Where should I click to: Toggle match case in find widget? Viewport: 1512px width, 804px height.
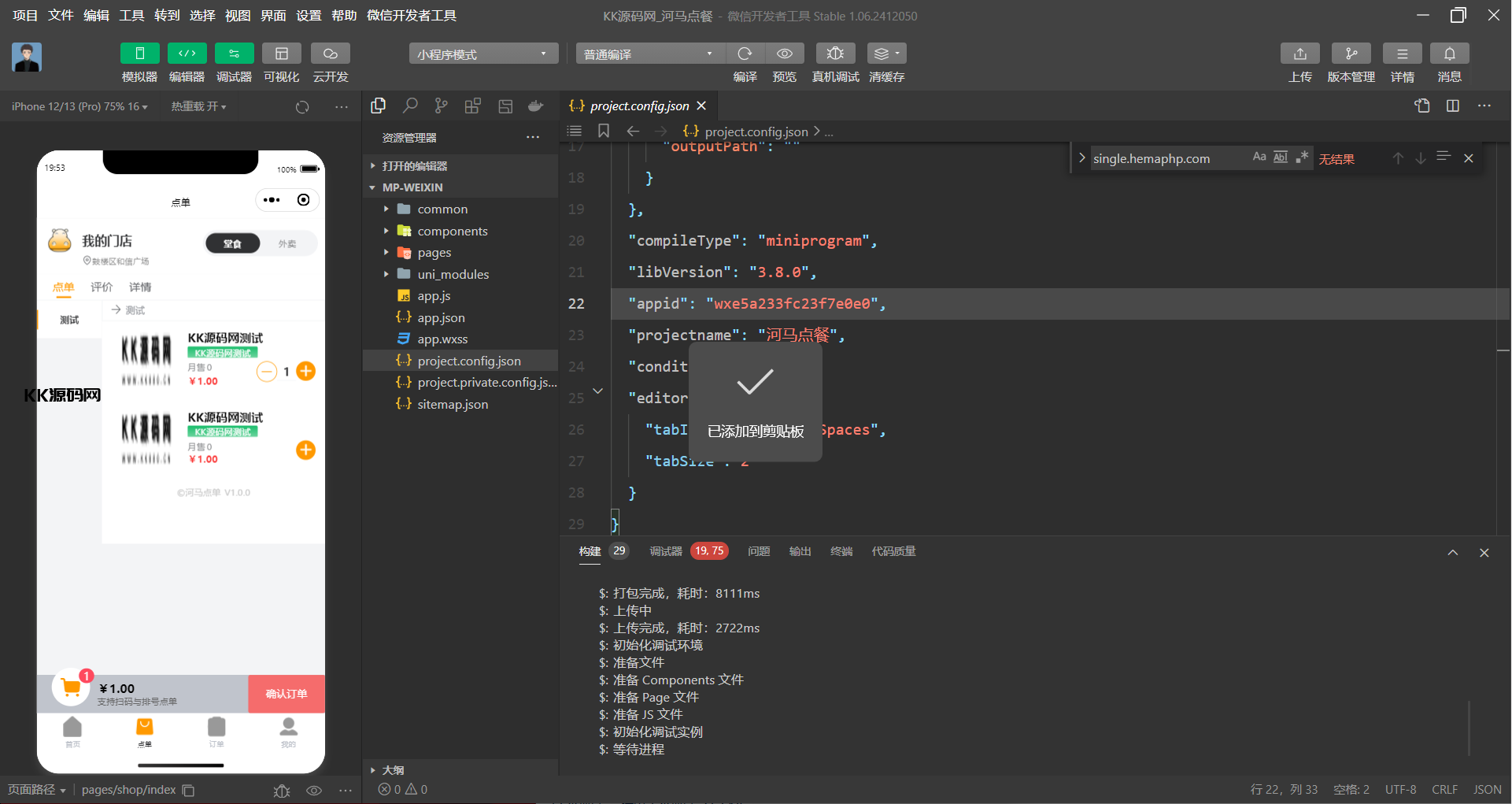pyautogui.click(x=1259, y=157)
